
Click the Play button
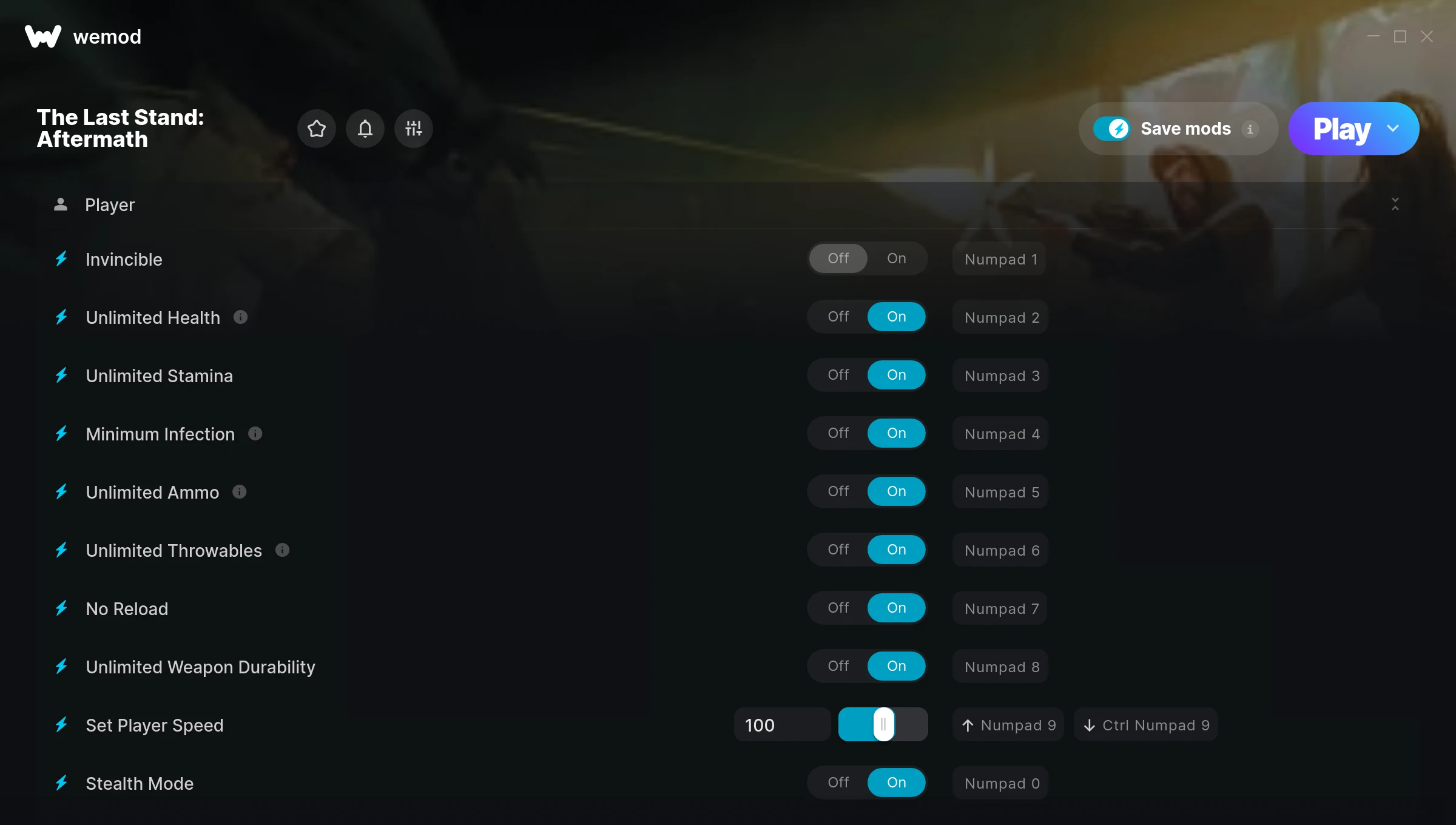(1341, 129)
